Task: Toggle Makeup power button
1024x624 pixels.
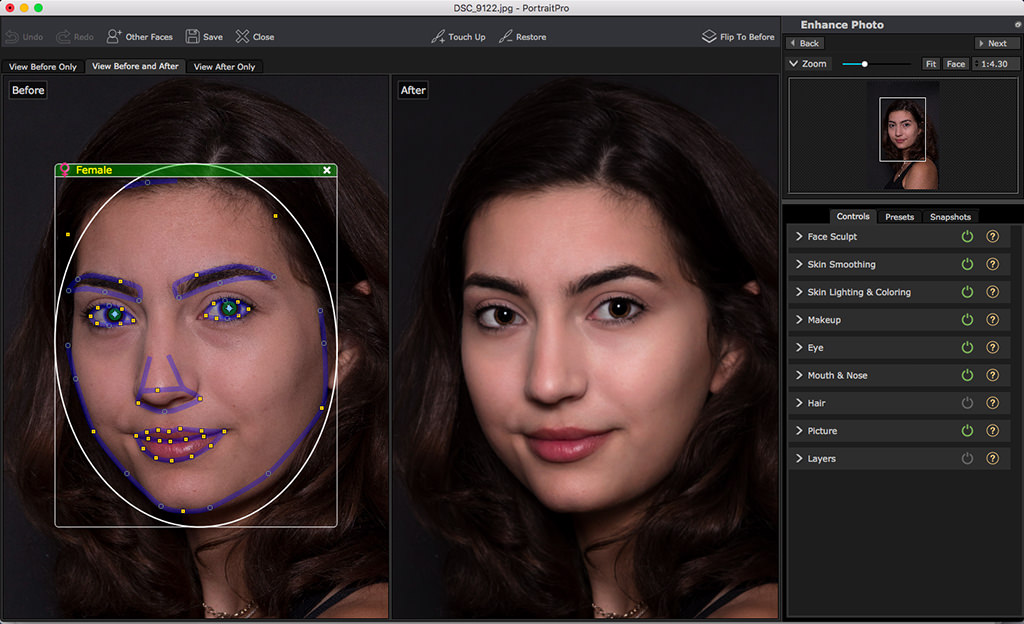Action: click(x=967, y=320)
